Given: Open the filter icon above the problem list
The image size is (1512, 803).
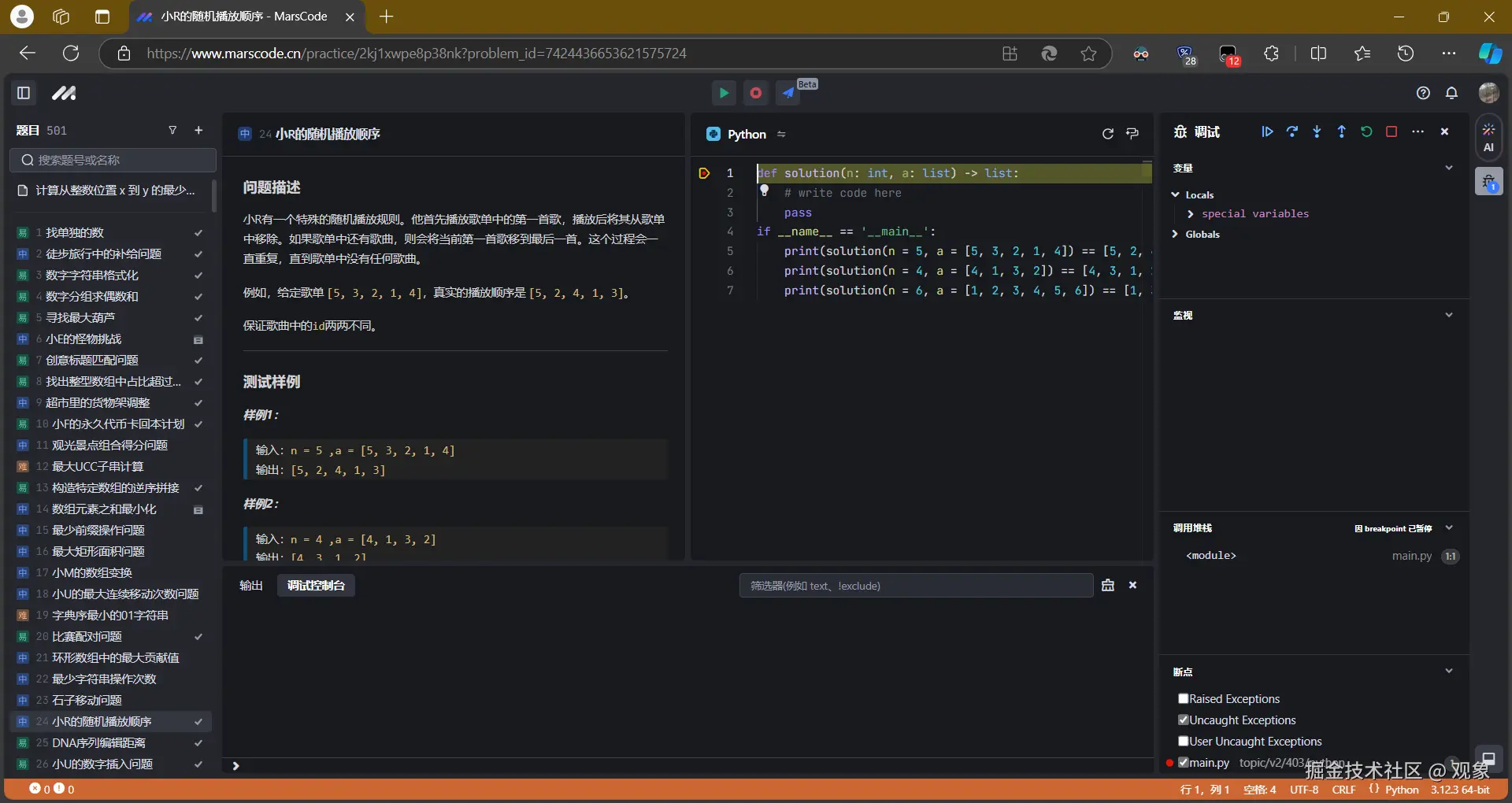Looking at the screenshot, I should pos(173,130).
